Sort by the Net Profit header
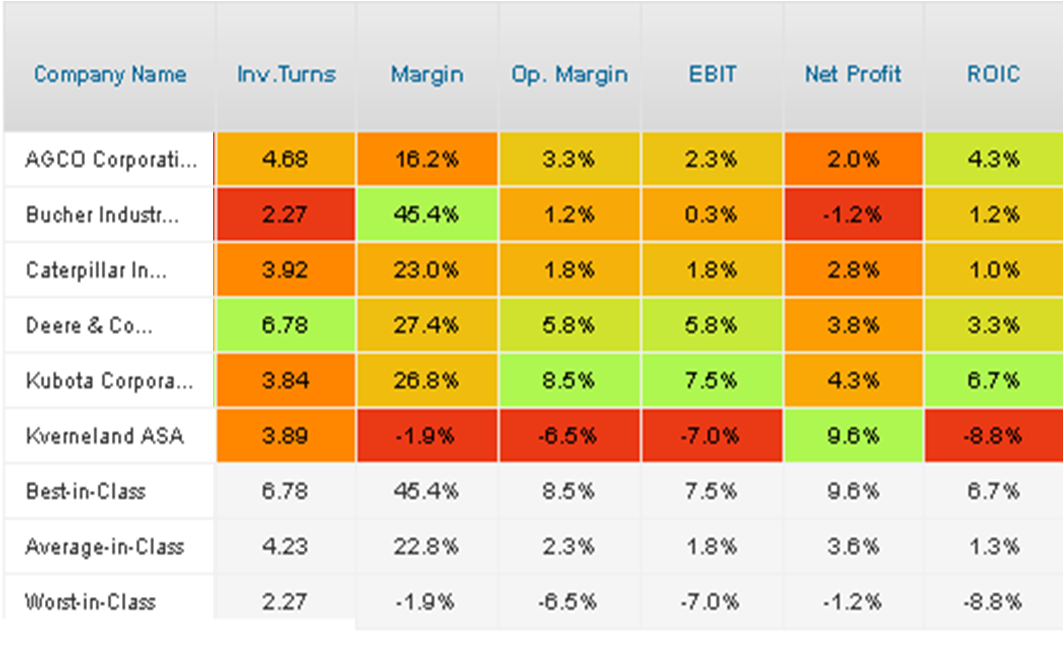This screenshot has height=652, width=1064. pyautogui.click(x=853, y=74)
